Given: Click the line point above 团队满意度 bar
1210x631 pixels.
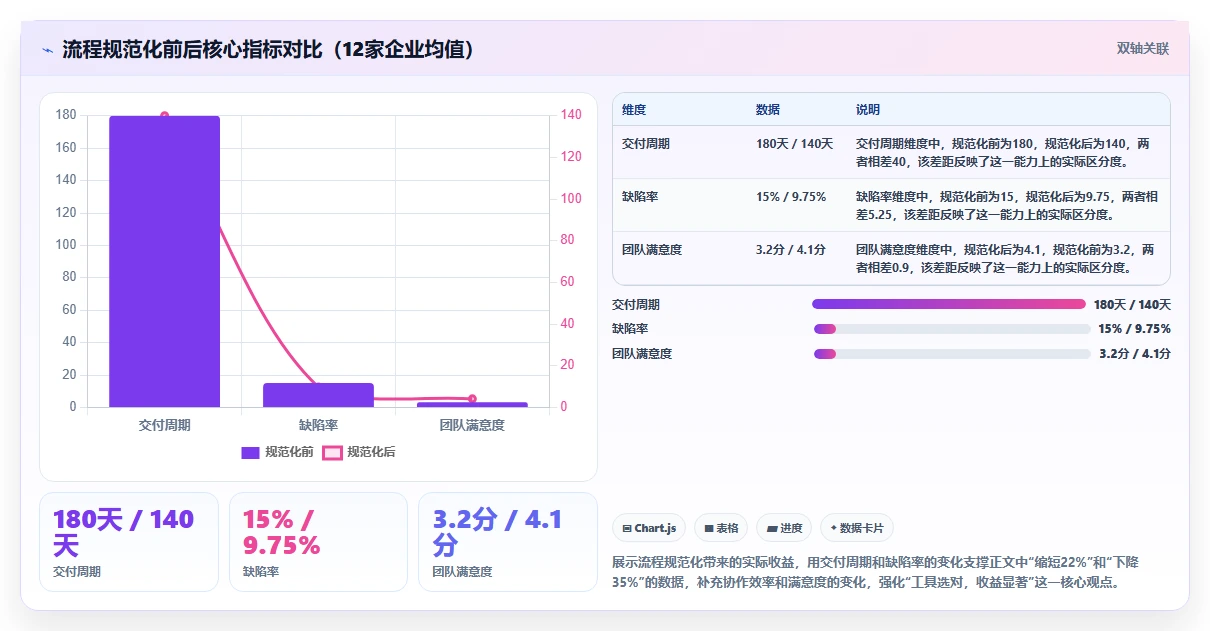Looking at the screenshot, I should 472,399.
